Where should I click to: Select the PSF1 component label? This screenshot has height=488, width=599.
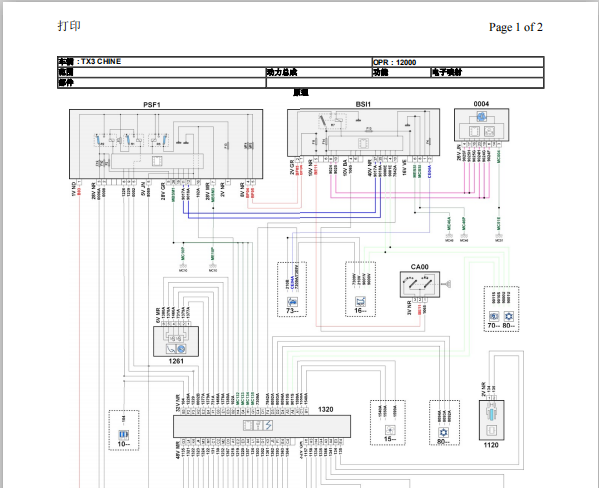pyautogui.click(x=152, y=105)
